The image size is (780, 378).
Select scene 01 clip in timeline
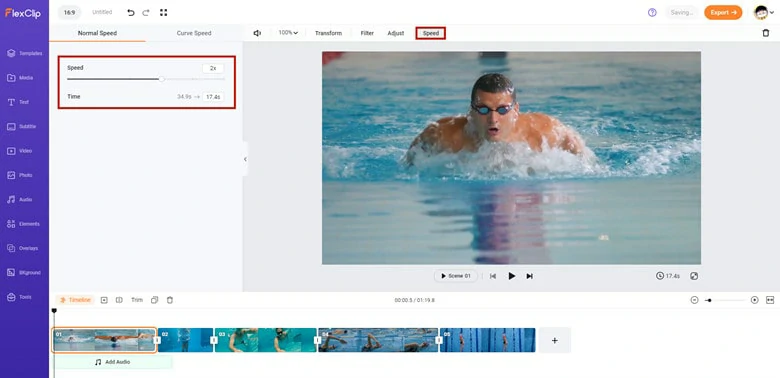[104, 340]
